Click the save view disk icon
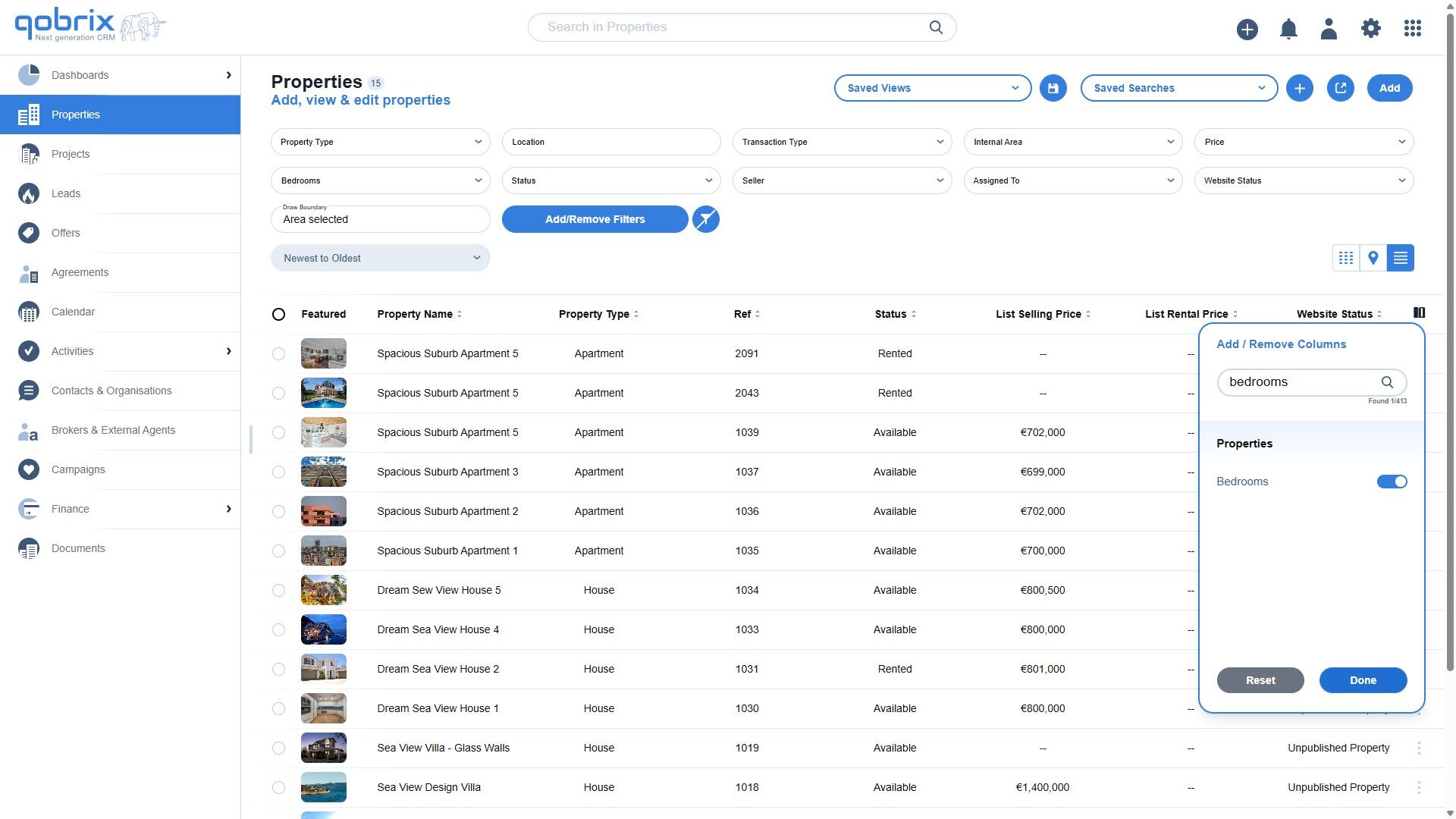The width and height of the screenshot is (1456, 819). (1053, 88)
